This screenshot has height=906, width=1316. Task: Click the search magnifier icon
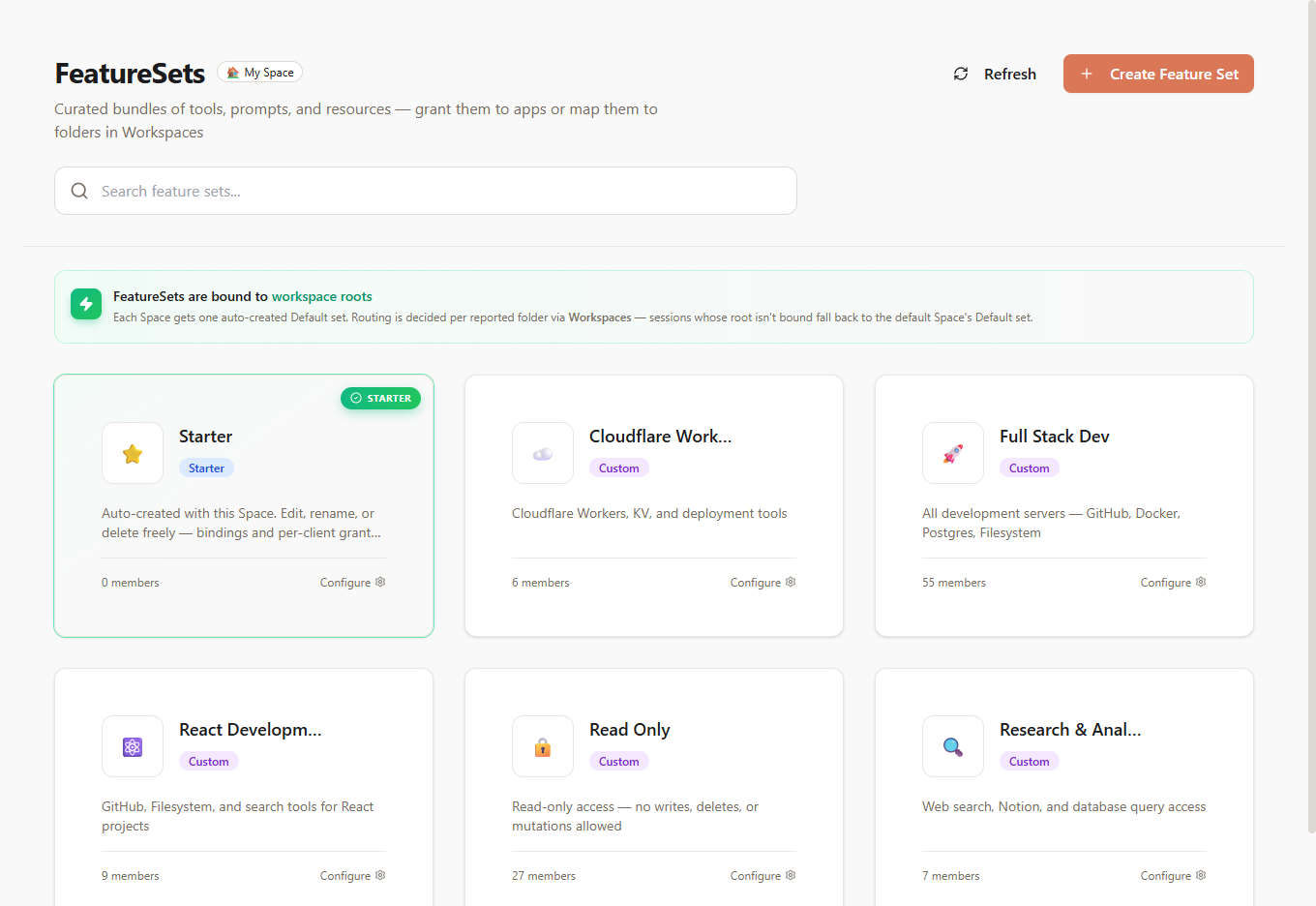pos(79,191)
